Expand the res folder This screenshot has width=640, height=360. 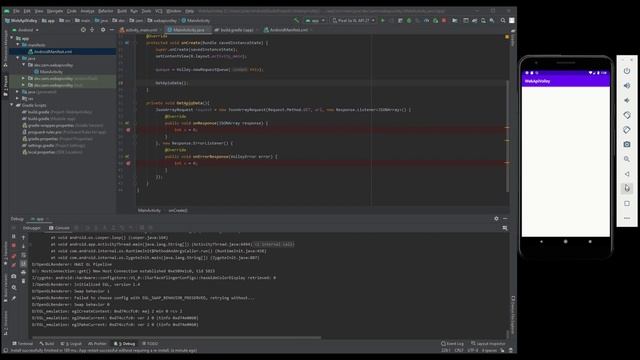pos(18,98)
